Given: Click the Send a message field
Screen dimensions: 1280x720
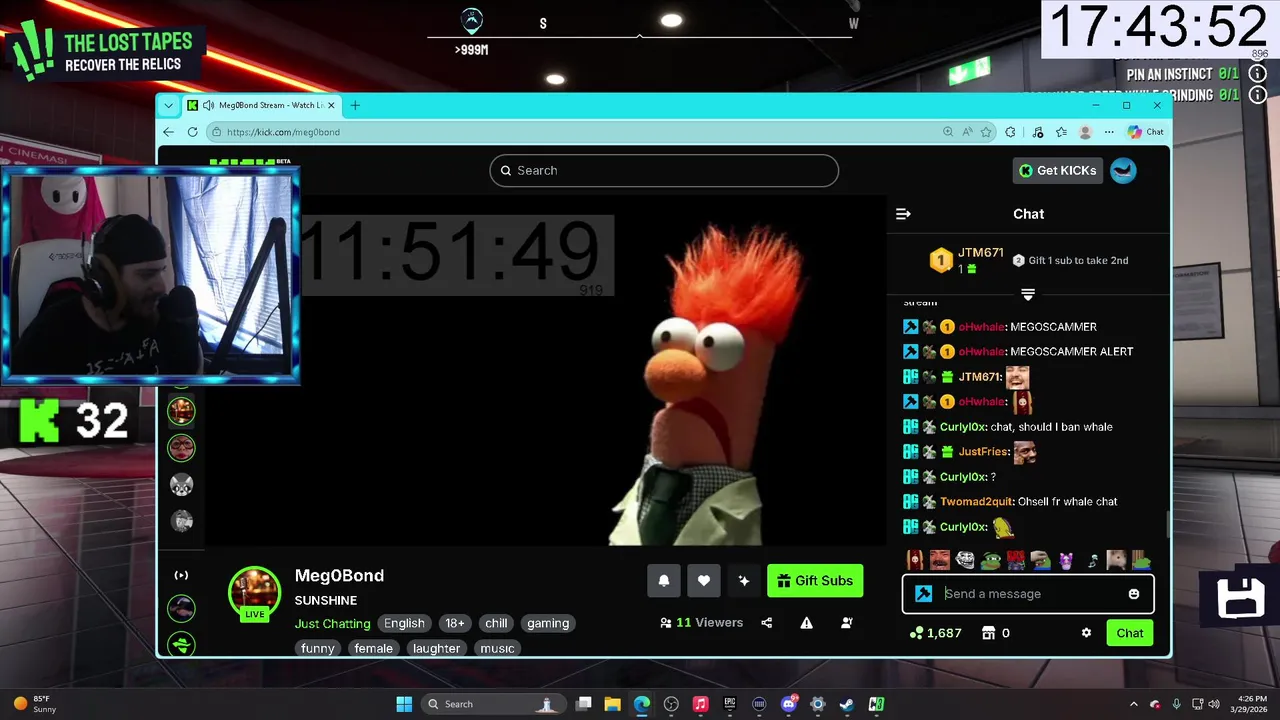Looking at the screenshot, I should (1030, 594).
